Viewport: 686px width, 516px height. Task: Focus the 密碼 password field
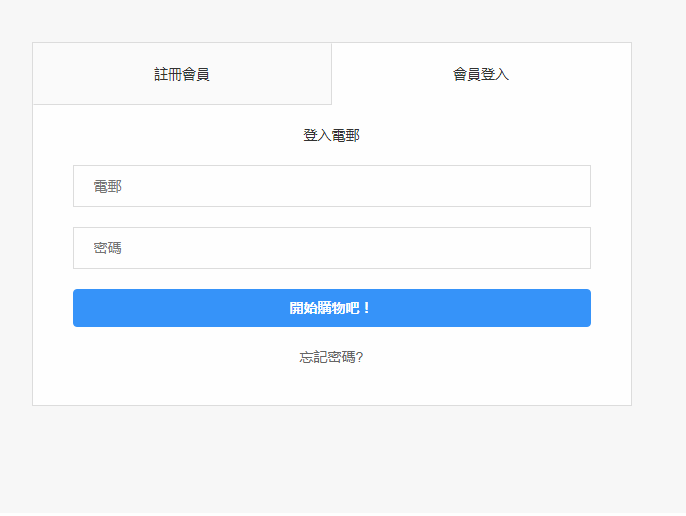click(x=331, y=248)
